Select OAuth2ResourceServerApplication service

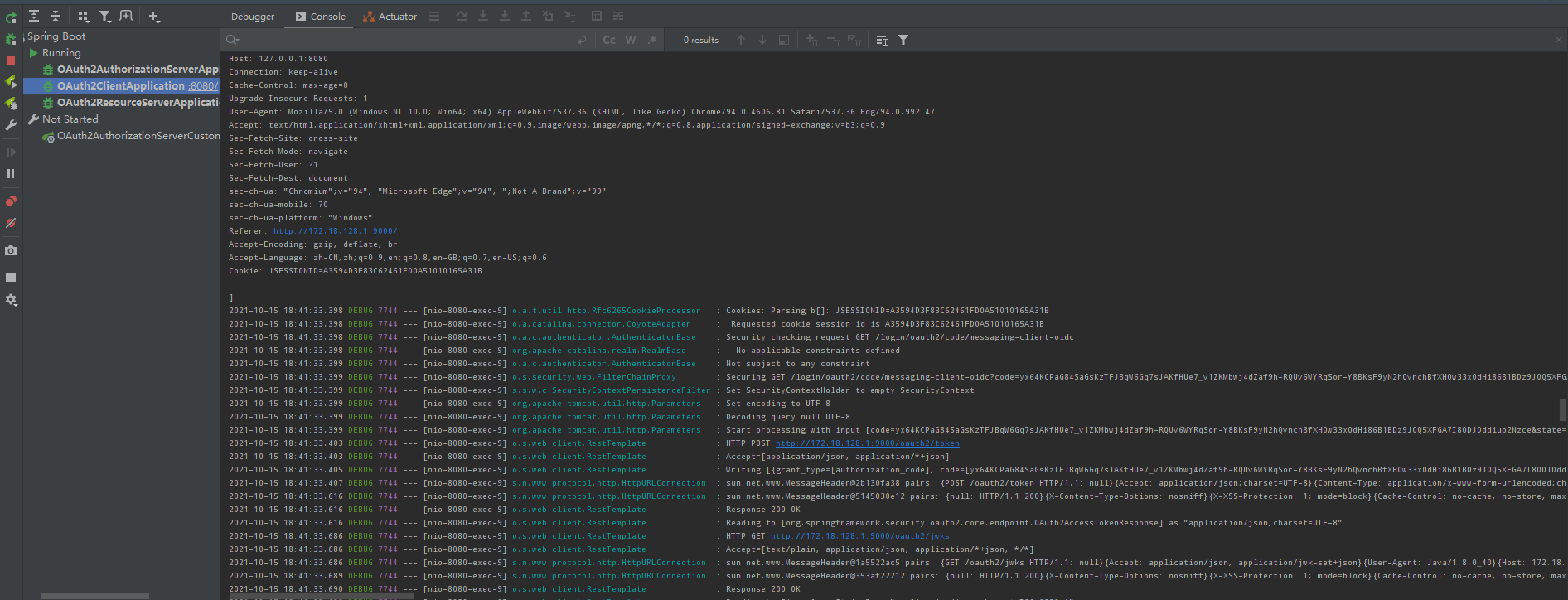[138, 103]
